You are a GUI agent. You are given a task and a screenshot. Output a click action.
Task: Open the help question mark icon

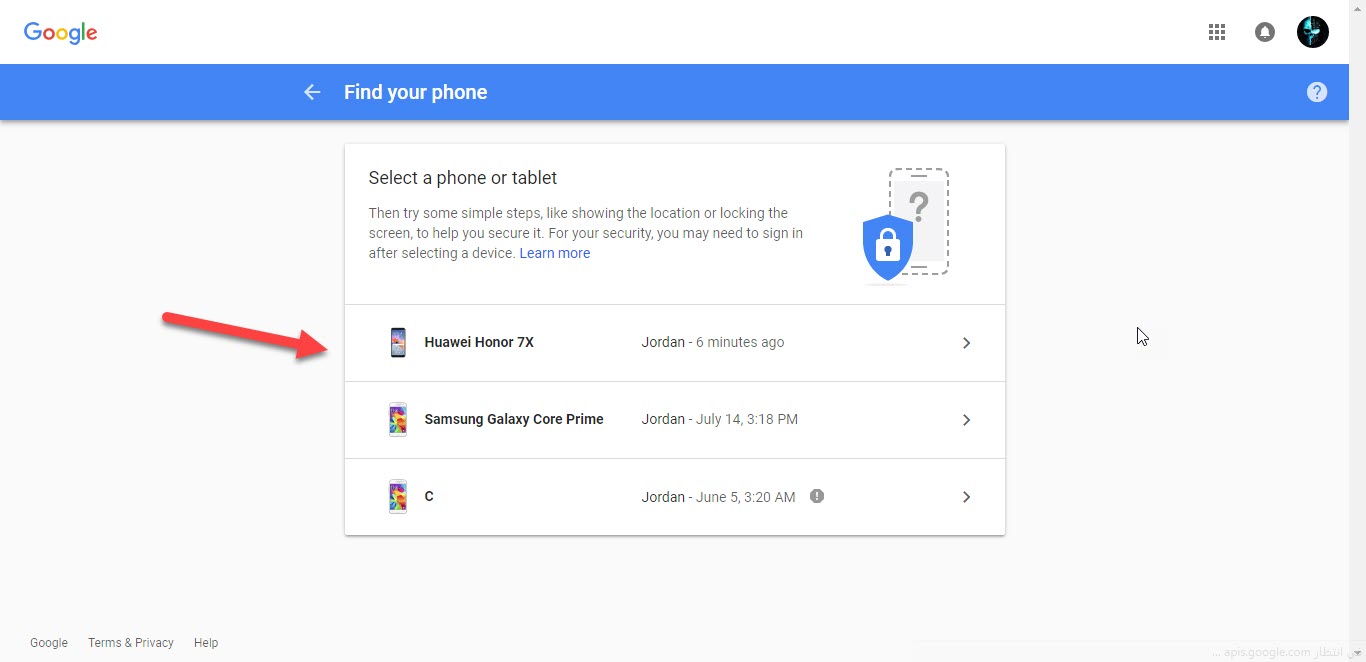tap(1317, 92)
